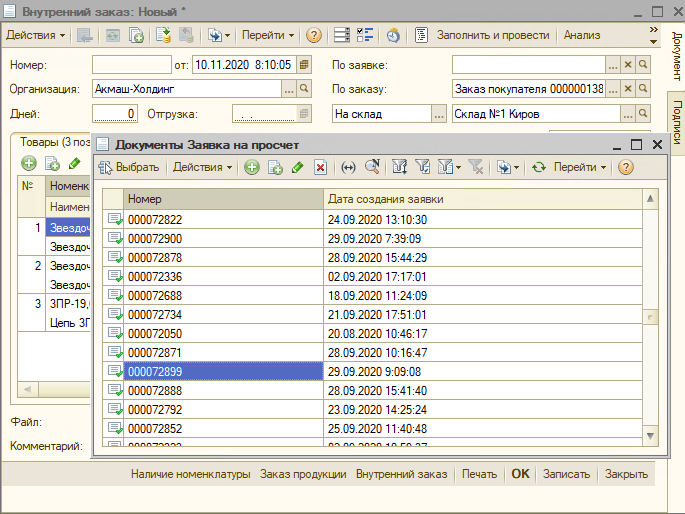Viewport: 685px width, 514px height.
Task: Select document 000072050 in the list
Action: [x=372, y=334]
